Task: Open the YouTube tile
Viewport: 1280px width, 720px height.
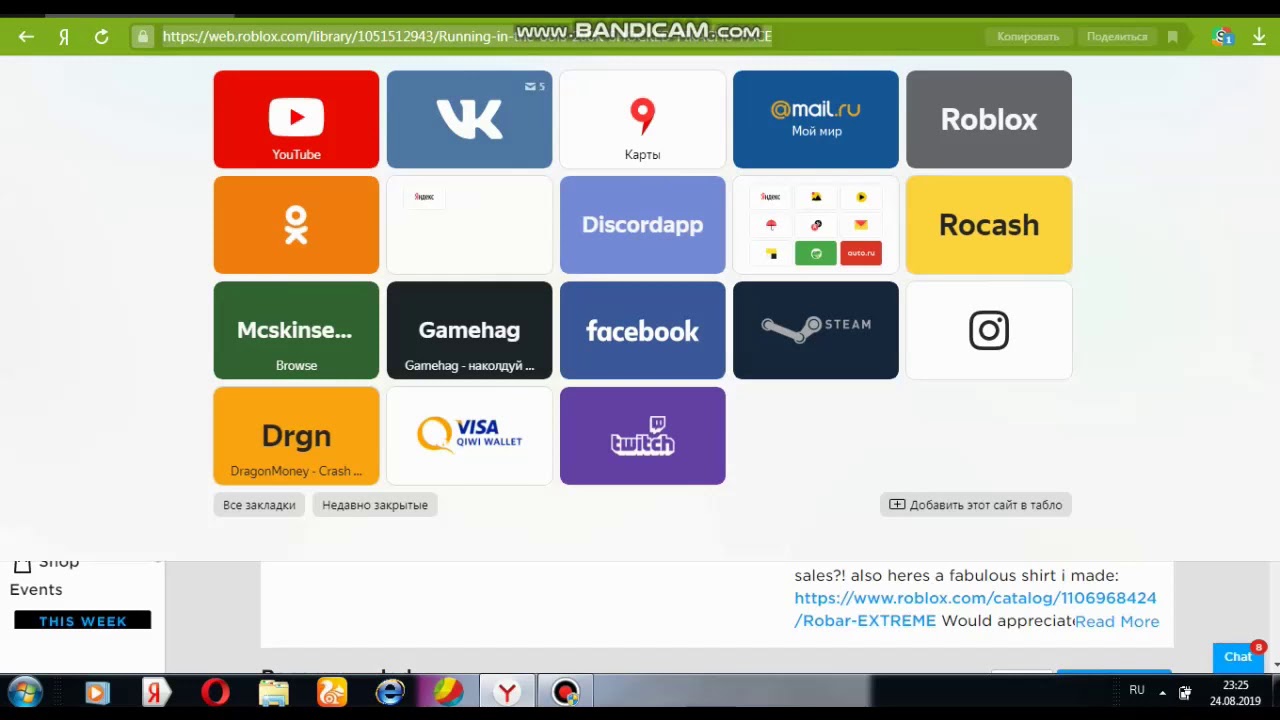Action: pos(296,119)
